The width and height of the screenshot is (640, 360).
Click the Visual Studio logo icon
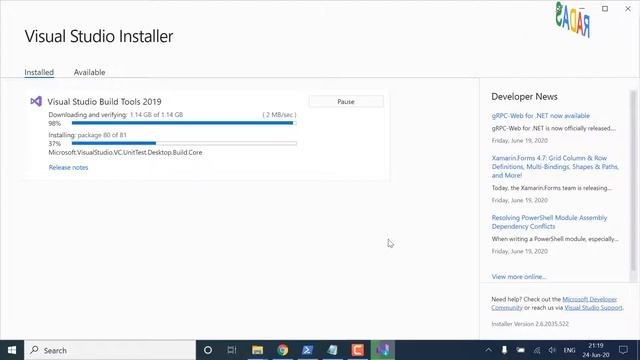coord(36,101)
